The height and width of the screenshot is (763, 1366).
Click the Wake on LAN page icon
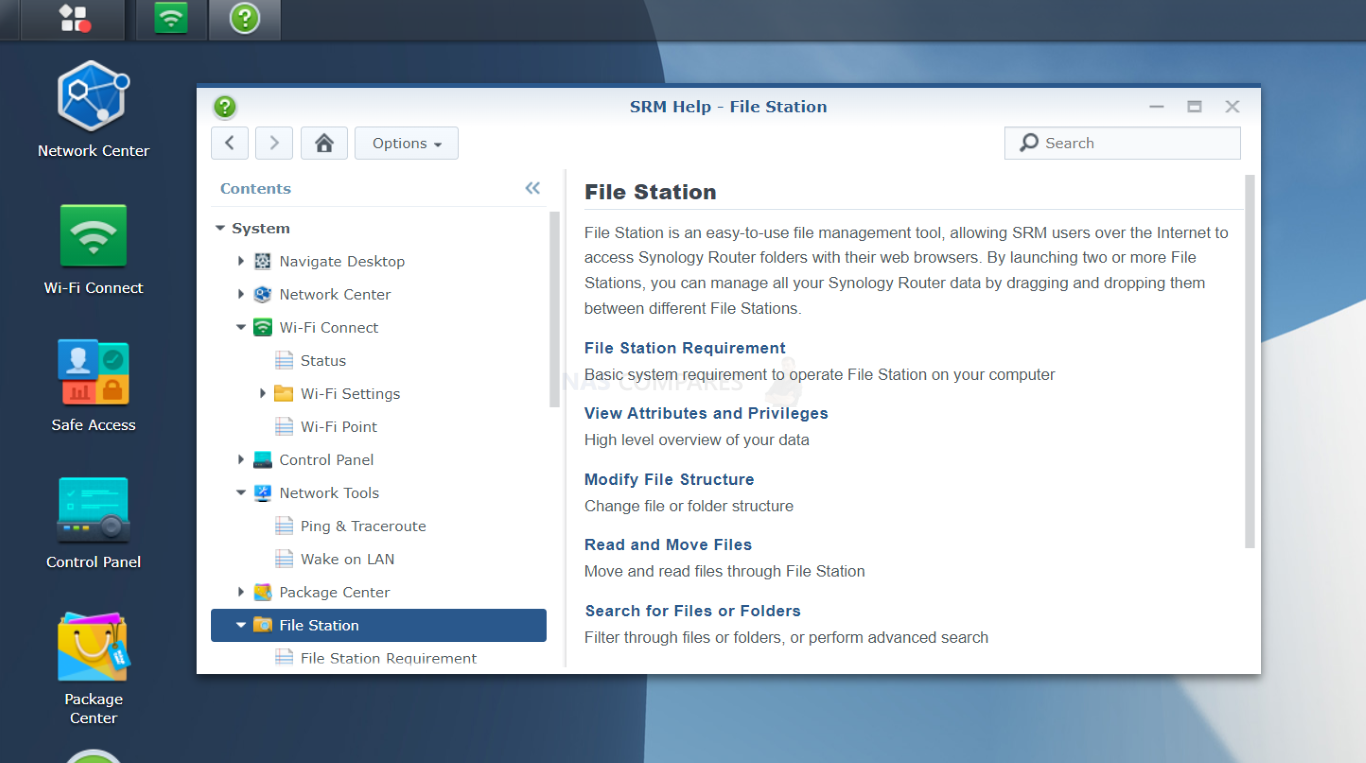[x=284, y=559]
